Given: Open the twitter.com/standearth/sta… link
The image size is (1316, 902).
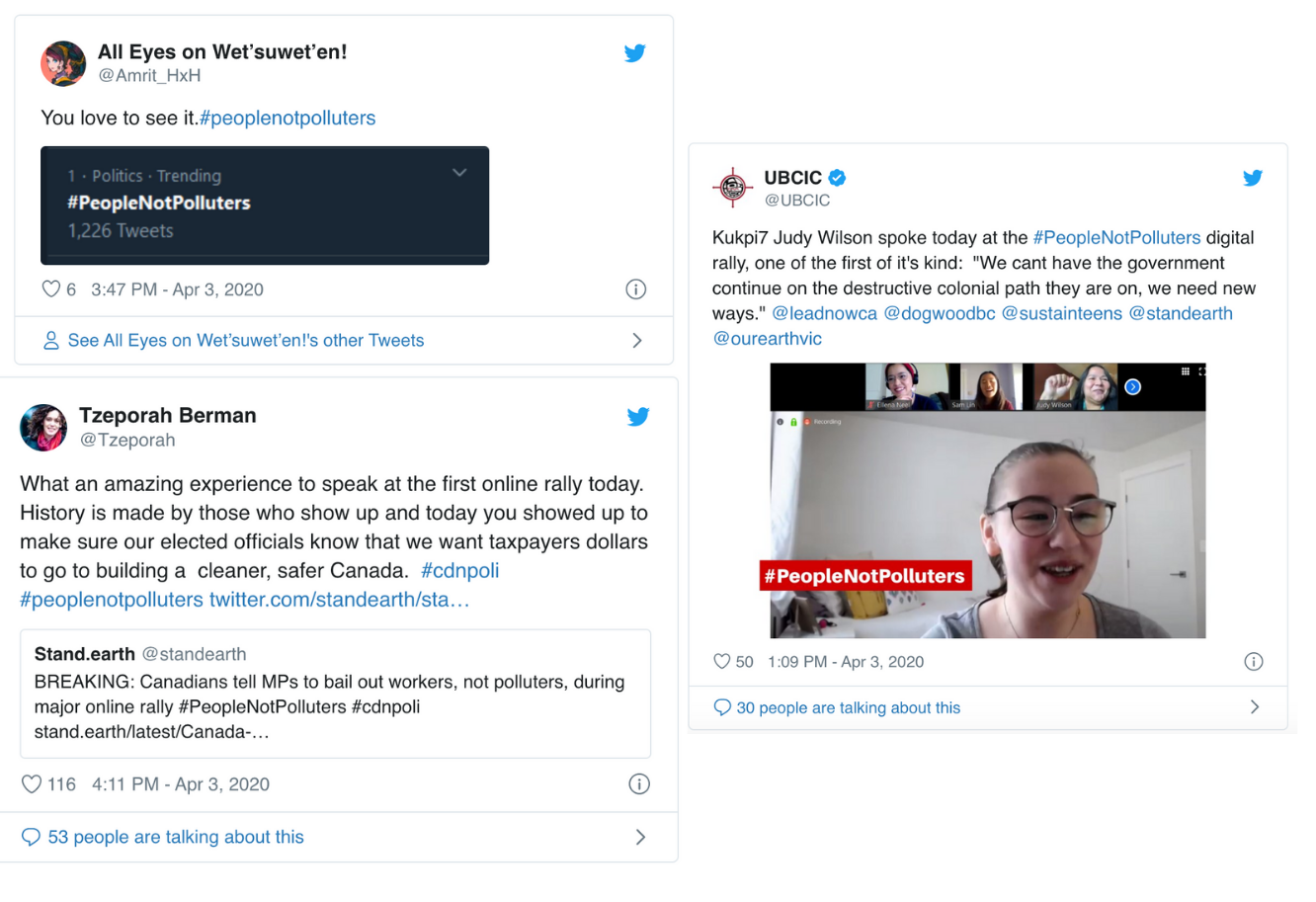Looking at the screenshot, I should pos(339,600).
